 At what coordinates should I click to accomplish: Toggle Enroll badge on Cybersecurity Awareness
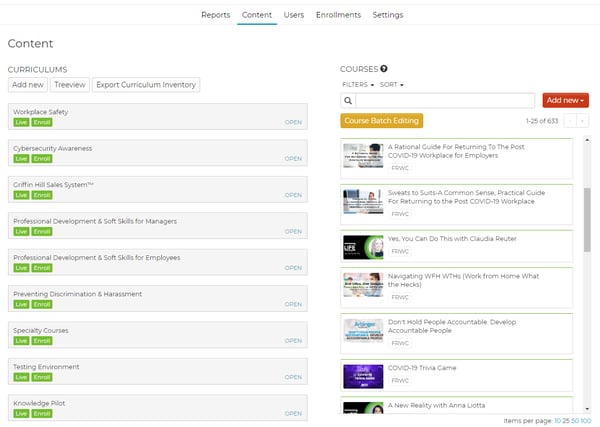pos(41,159)
